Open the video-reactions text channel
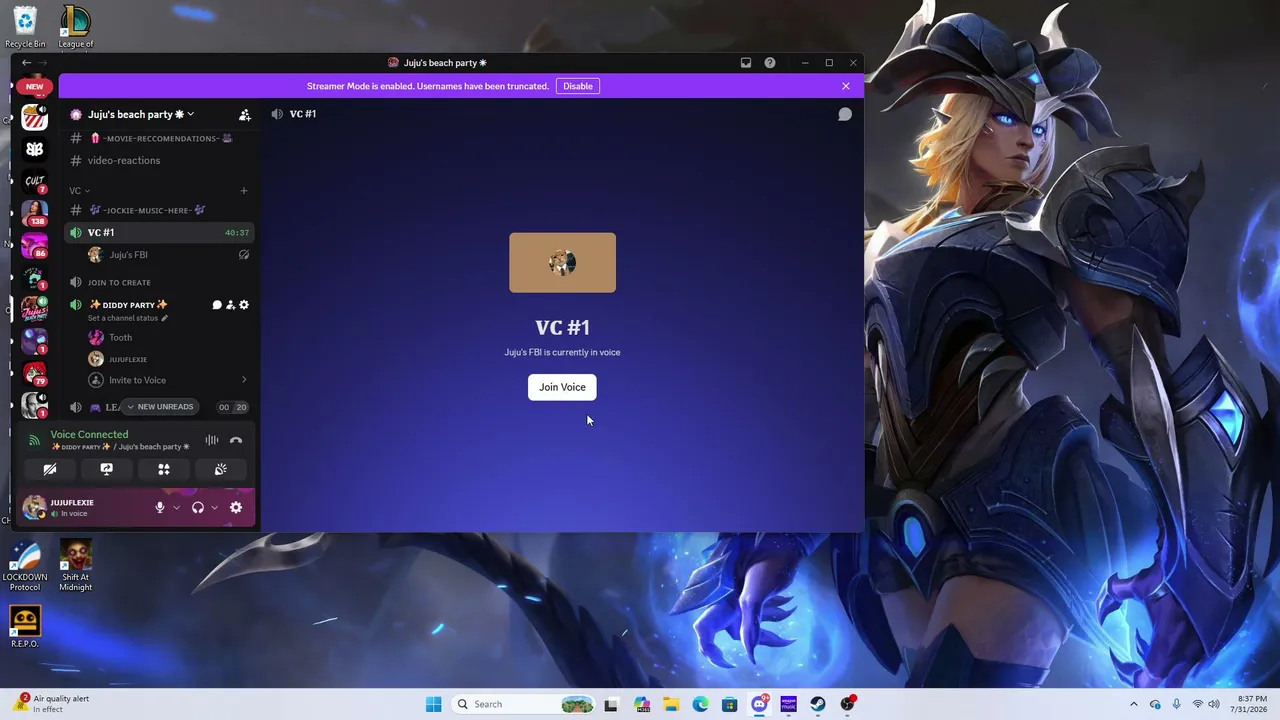The width and height of the screenshot is (1280, 720). pos(160,160)
